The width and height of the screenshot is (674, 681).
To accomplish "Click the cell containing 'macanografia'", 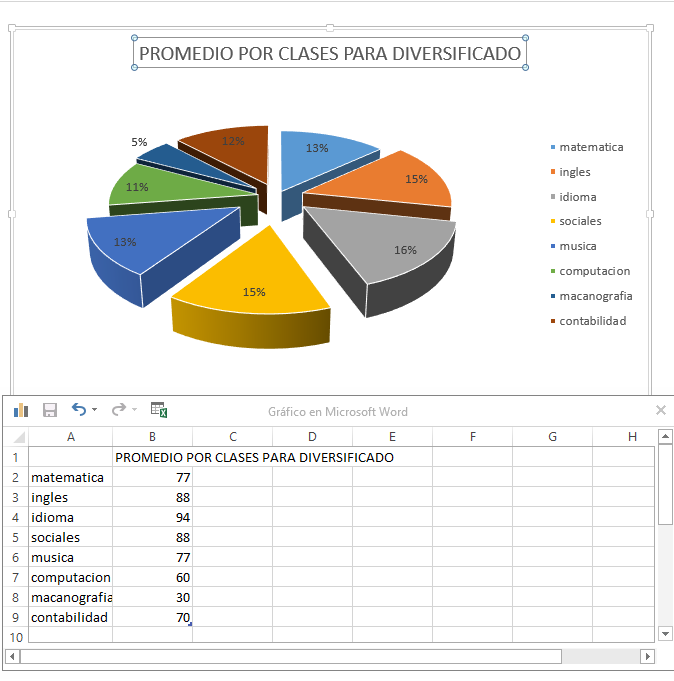I will [70, 597].
